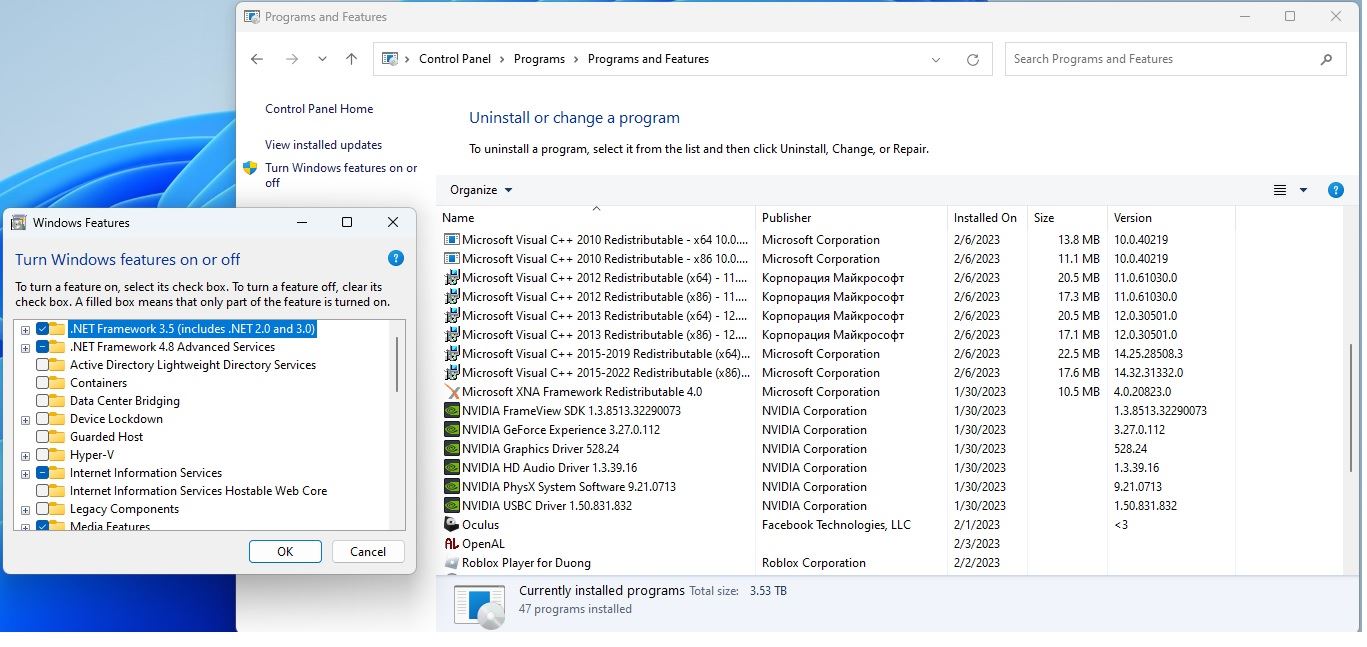Open View installed updates link
Image resolution: width=1367 pixels, height=647 pixels.
(323, 145)
